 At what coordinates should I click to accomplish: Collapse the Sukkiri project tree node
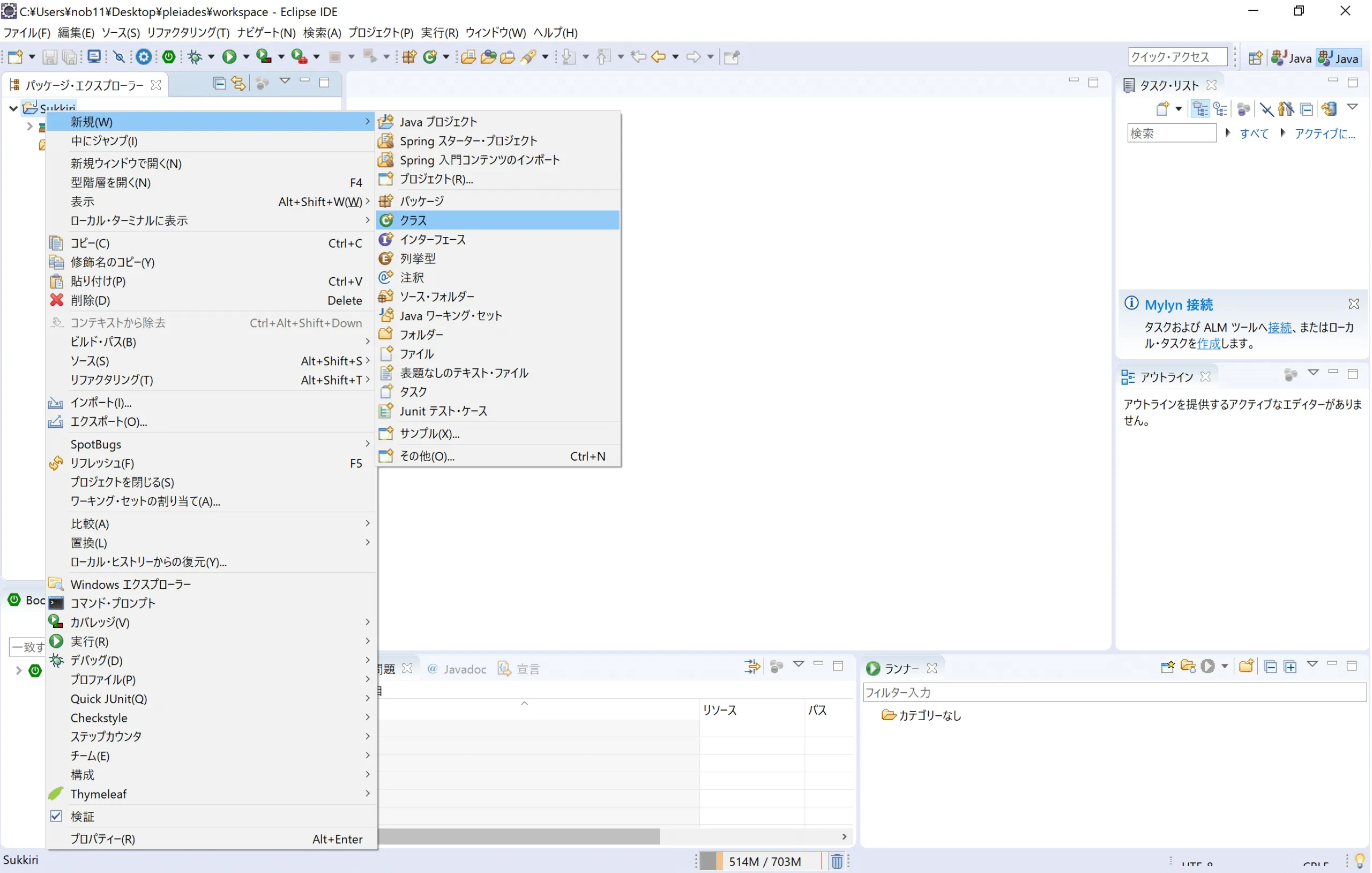pyautogui.click(x=13, y=107)
